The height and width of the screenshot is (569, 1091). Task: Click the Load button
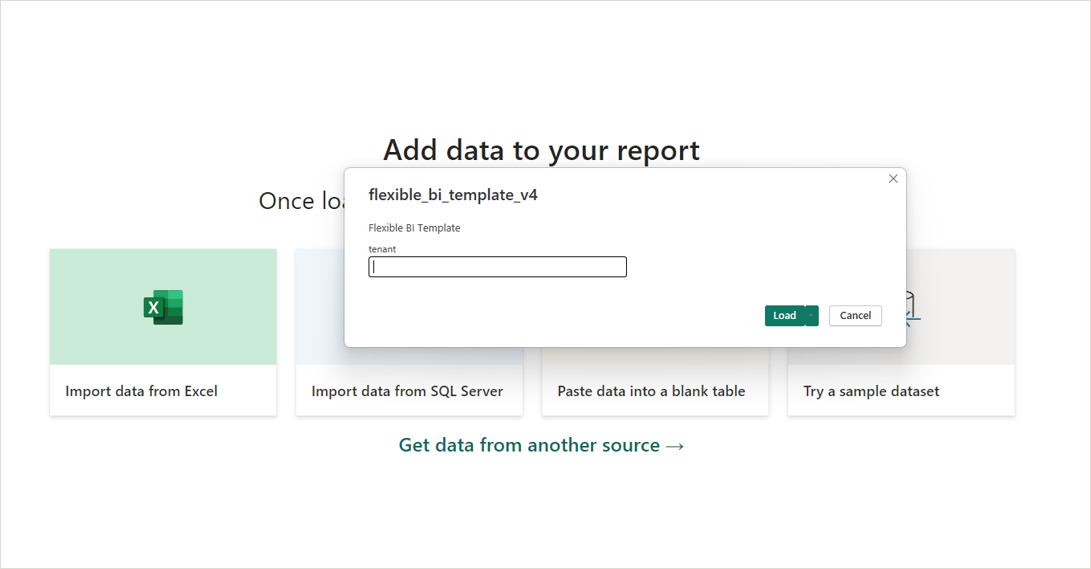[x=785, y=316]
